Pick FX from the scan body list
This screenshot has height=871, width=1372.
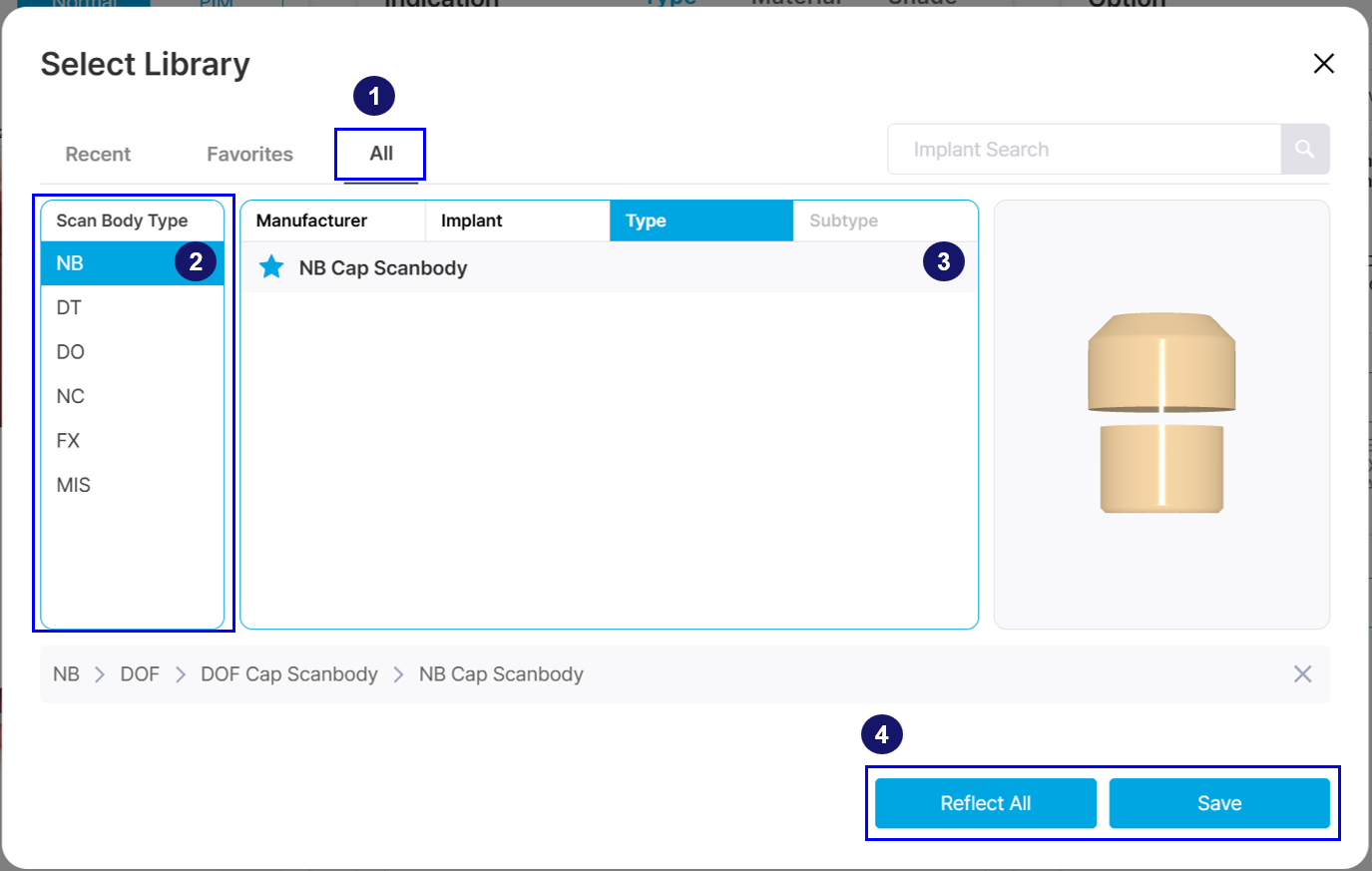(x=133, y=440)
